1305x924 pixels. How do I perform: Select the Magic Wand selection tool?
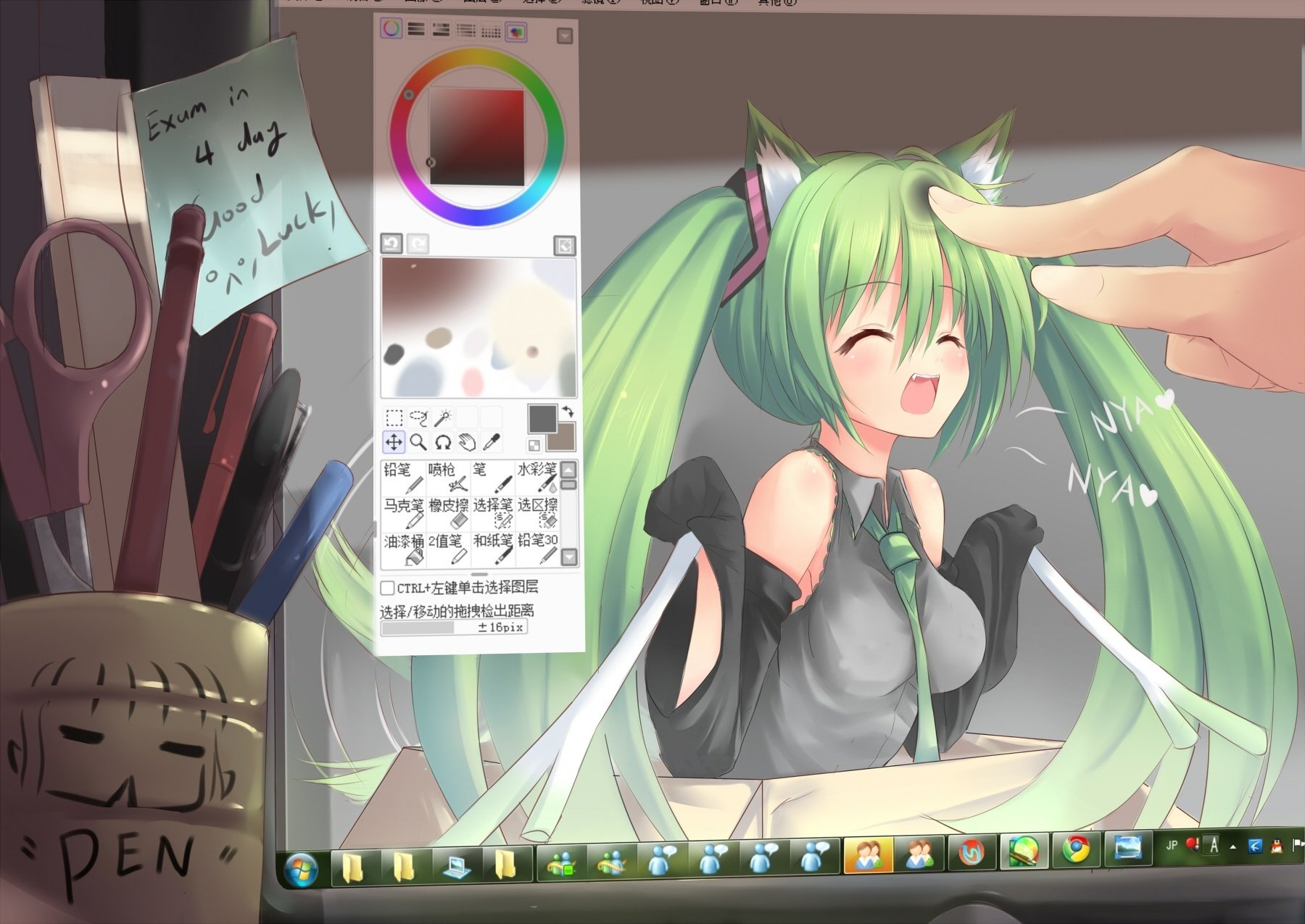[x=442, y=415]
